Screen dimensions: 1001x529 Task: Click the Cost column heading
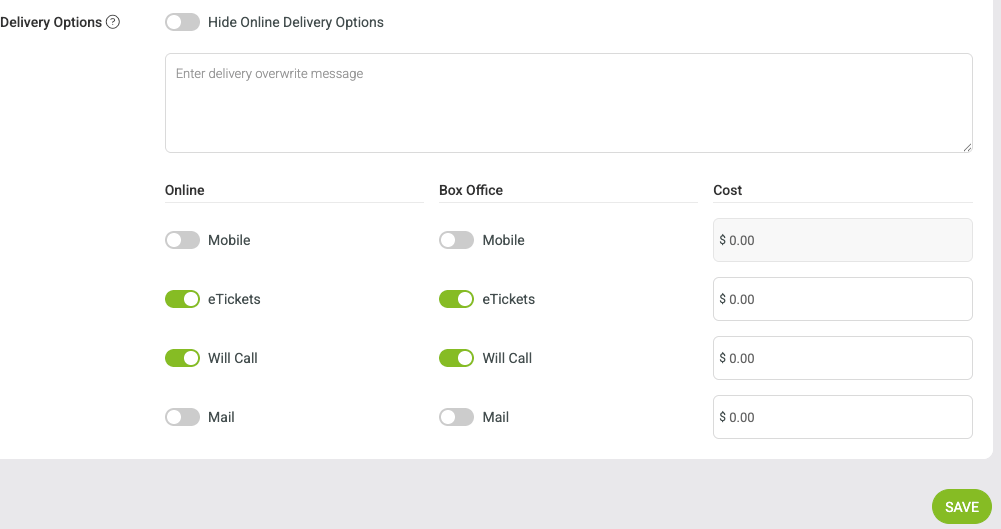point(727,190)
